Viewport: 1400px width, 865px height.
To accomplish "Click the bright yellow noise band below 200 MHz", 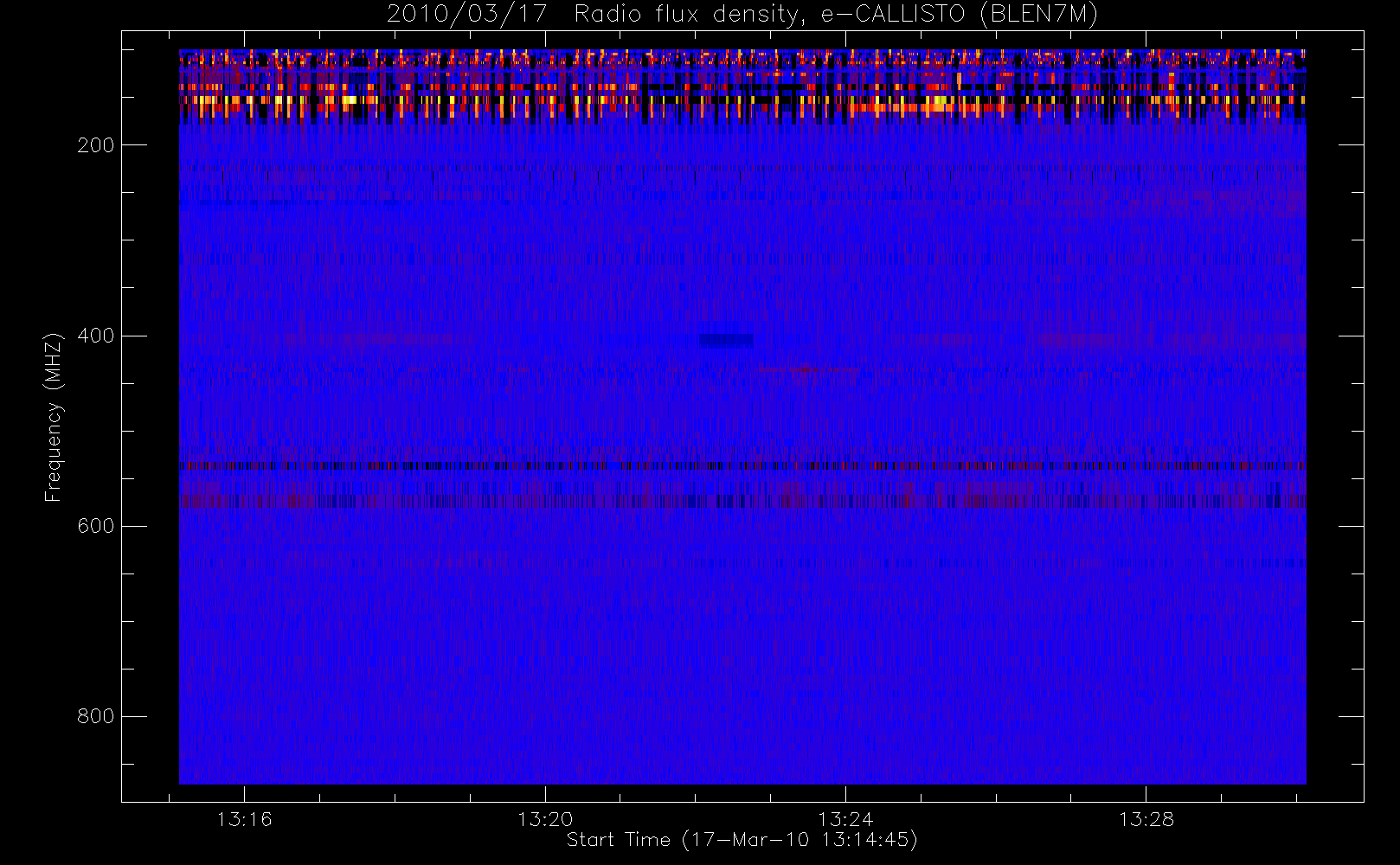I will [x=742, y=105].
